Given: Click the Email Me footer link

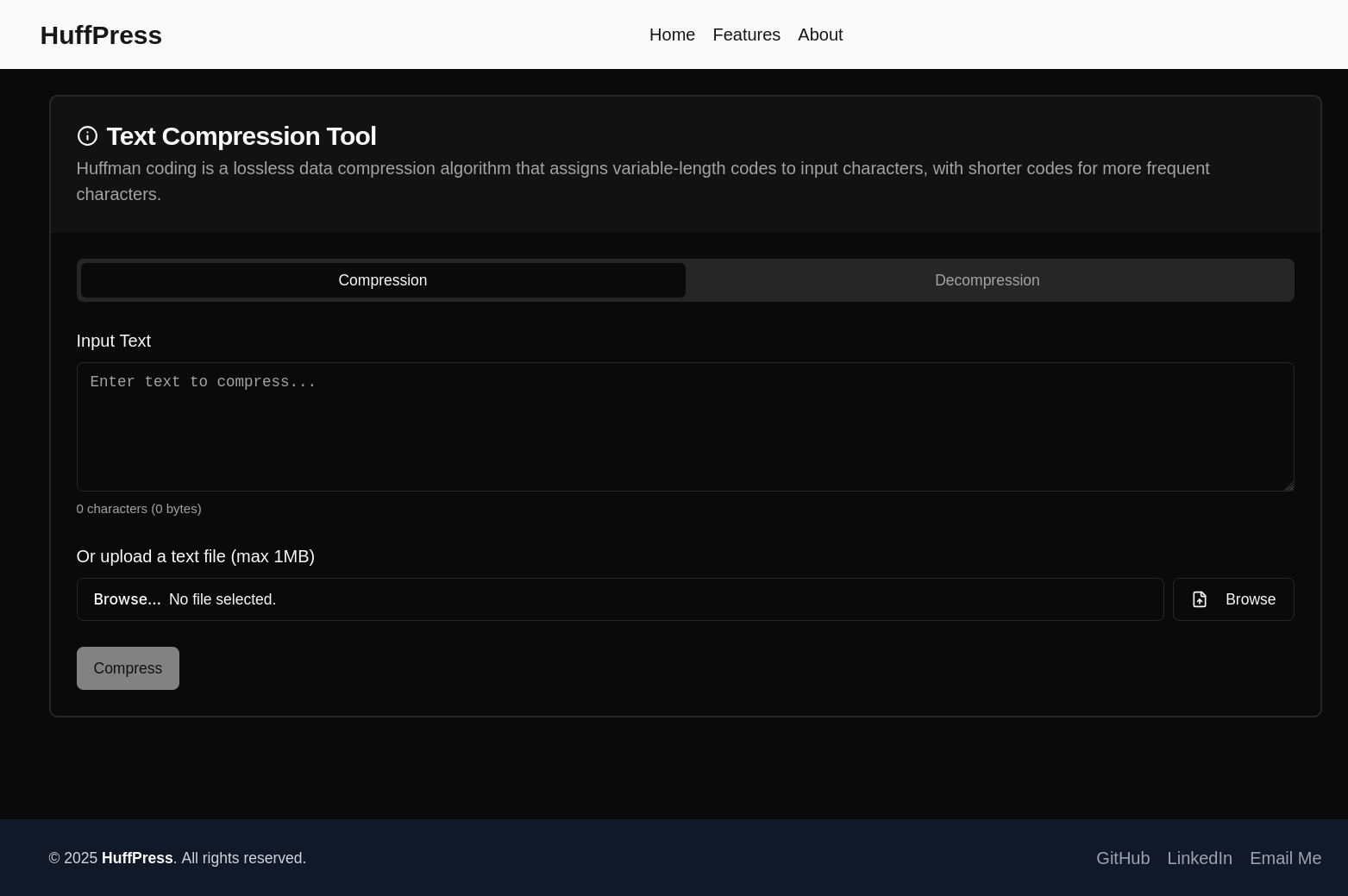Looking at the screenshot, I should [x=1285, y=858].
